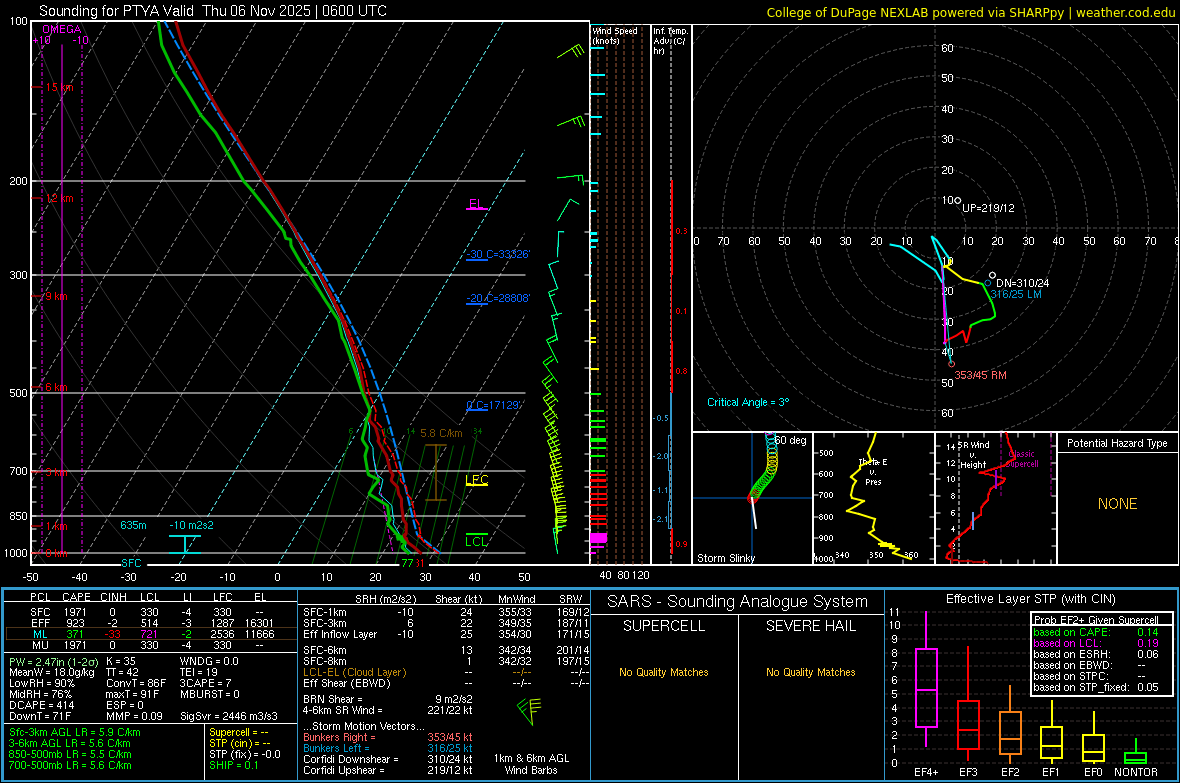The width and height of the screenshot is (1180, 783).
Task: Click the BRN Shear = 9 m2/s2 row
Action: 388,699
